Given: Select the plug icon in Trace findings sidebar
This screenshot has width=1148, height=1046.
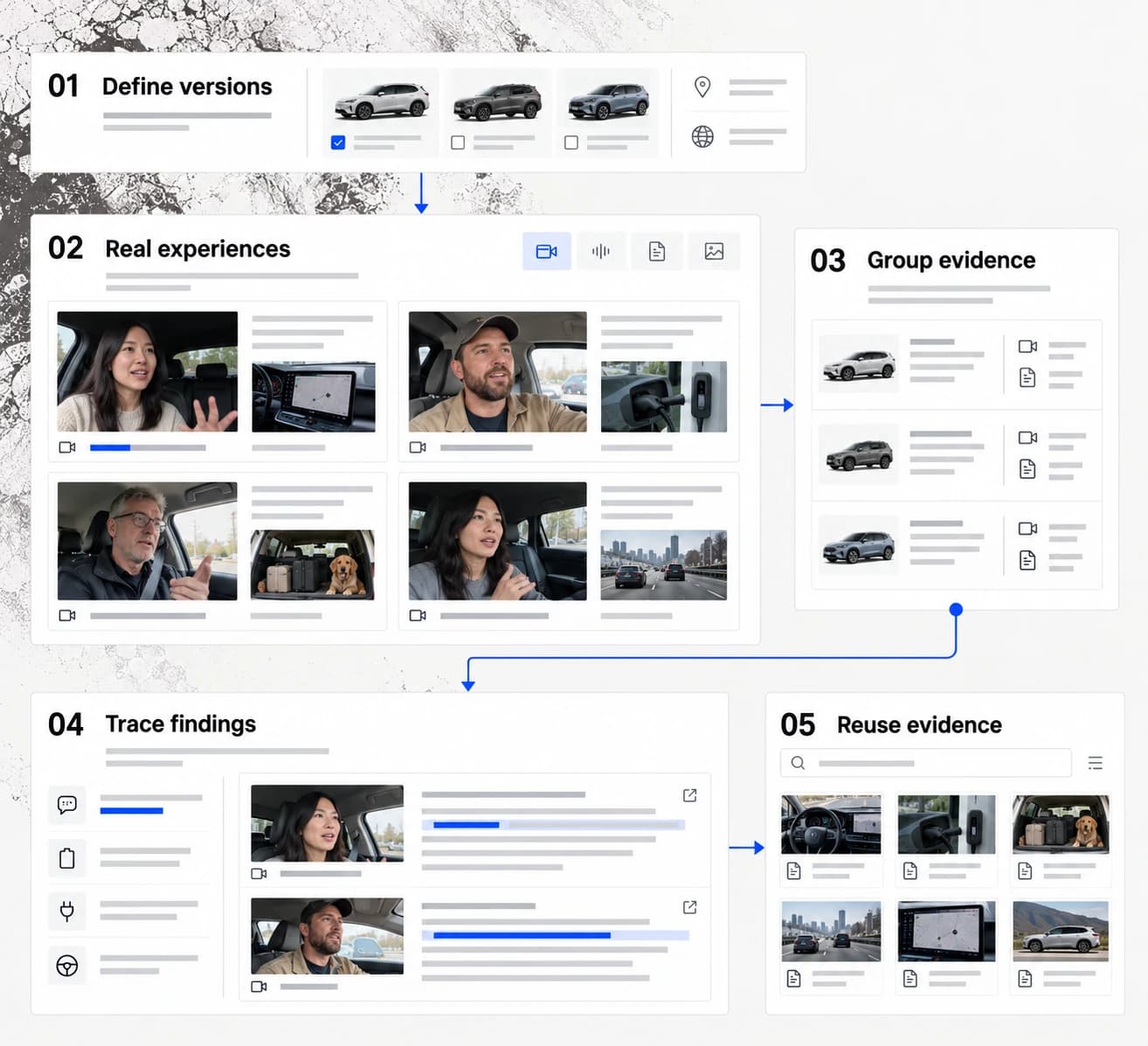Looking at the screenshot, I should pyautogui.click(x=67, y=911).
